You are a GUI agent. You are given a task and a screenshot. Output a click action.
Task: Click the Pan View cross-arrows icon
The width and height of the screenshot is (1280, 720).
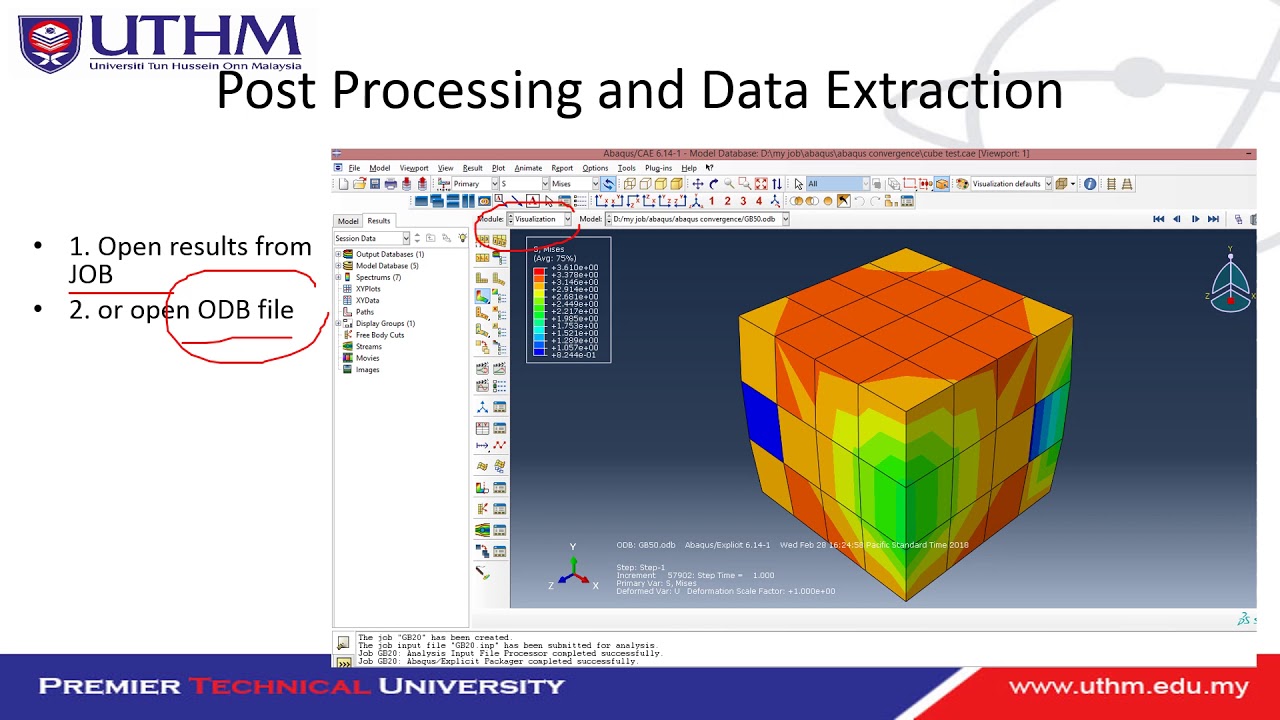[697, 184]
